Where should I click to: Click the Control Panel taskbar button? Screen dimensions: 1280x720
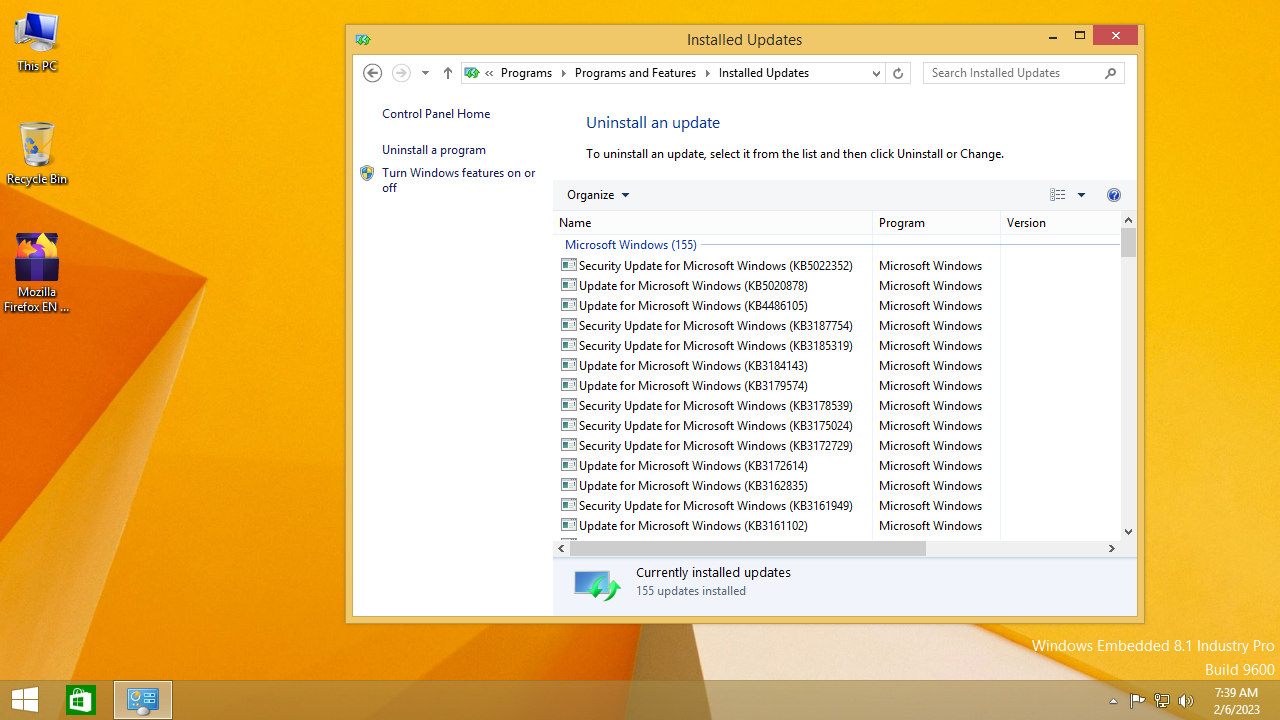(143, 700)
